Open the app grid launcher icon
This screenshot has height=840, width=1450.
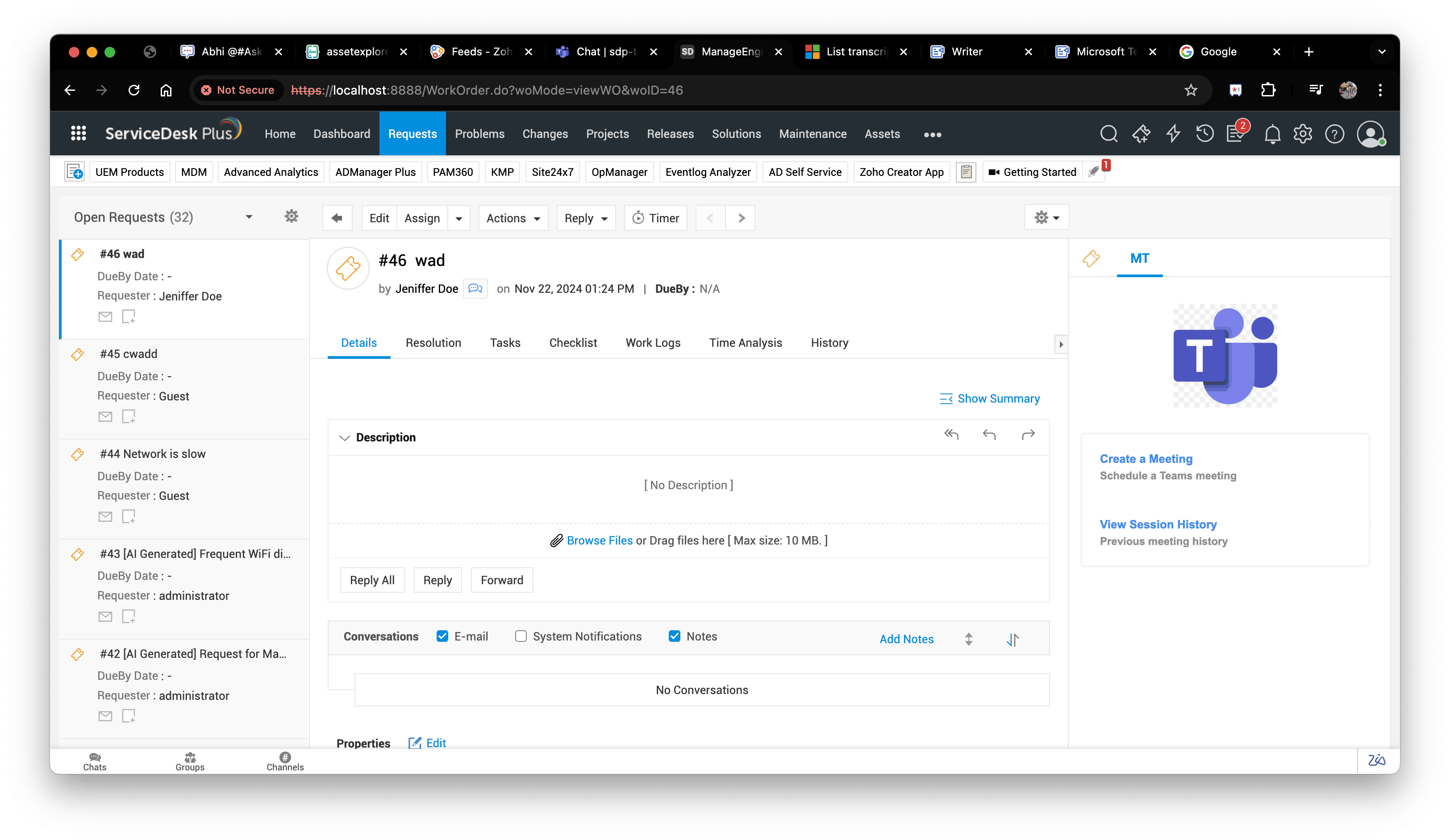tap(78, 133)
